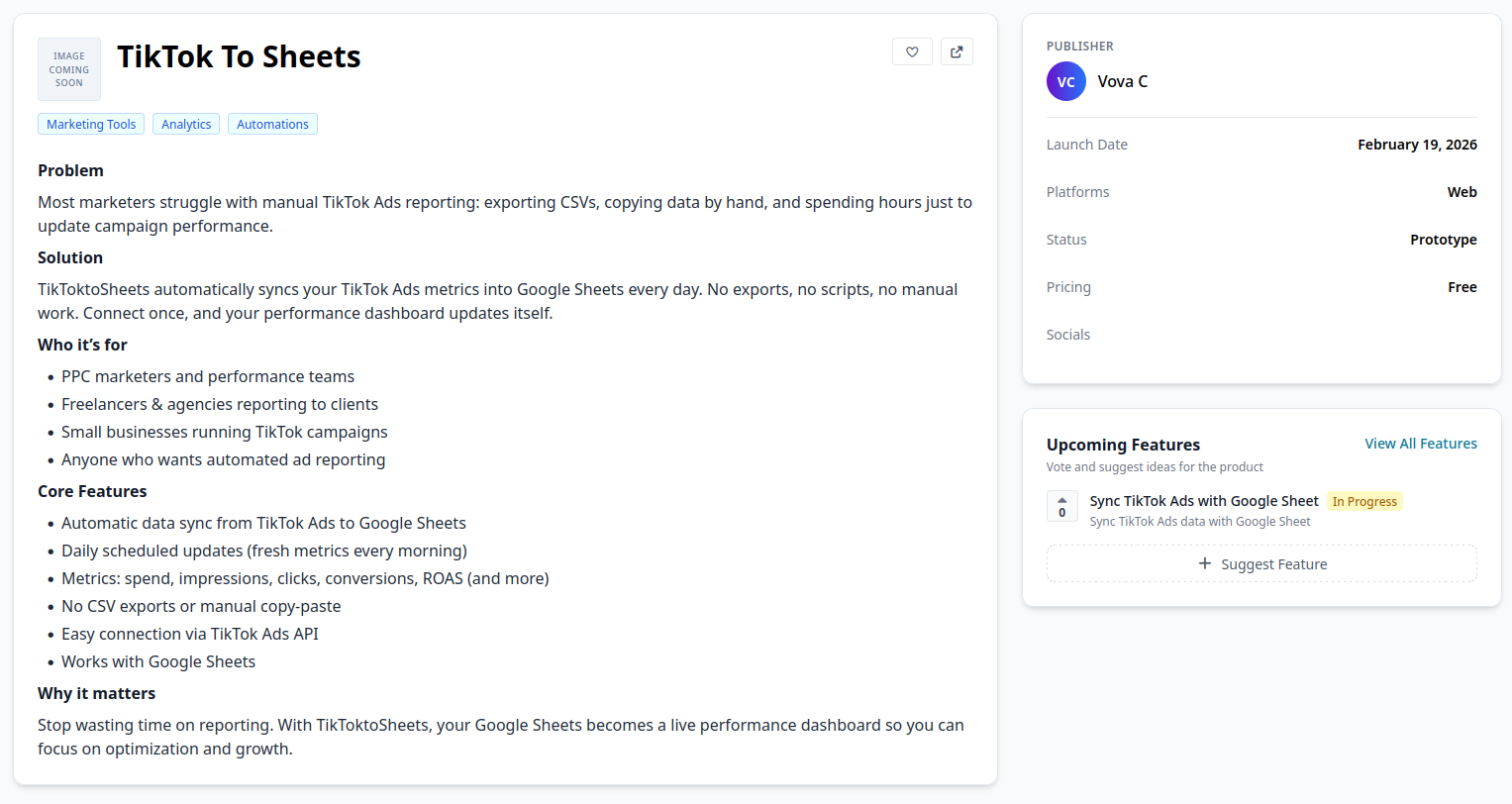This screenshot has width=1512, height=804.
Task: Select the Marketing Tools tag
Action: (90, 124)
